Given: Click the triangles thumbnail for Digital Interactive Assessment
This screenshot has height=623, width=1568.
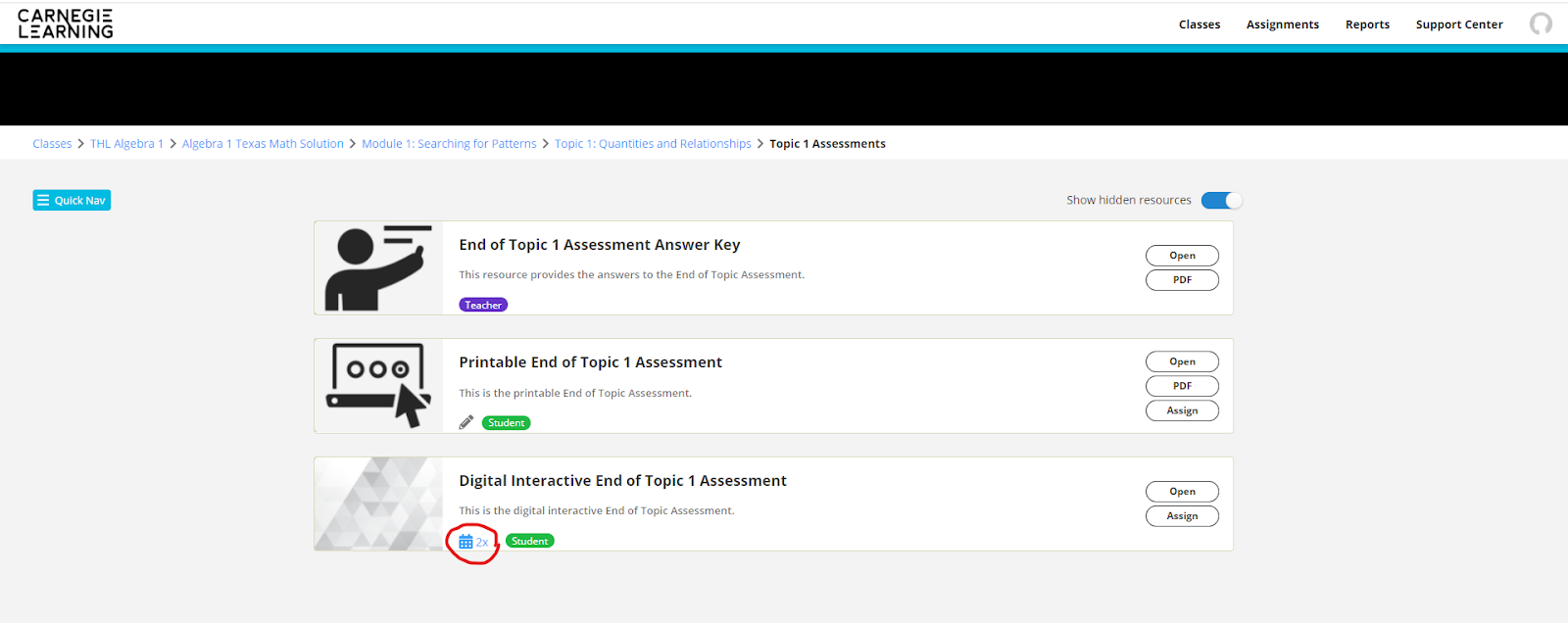Looking at the screenshot, I should 378,503.
